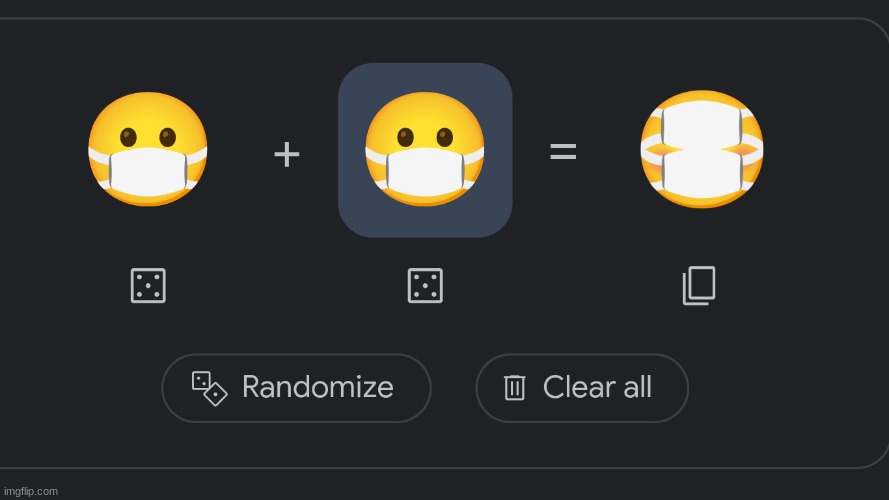Click the "Randomize" text label
889x500 pixels.
pyautogui.click(x=318, y=388)
